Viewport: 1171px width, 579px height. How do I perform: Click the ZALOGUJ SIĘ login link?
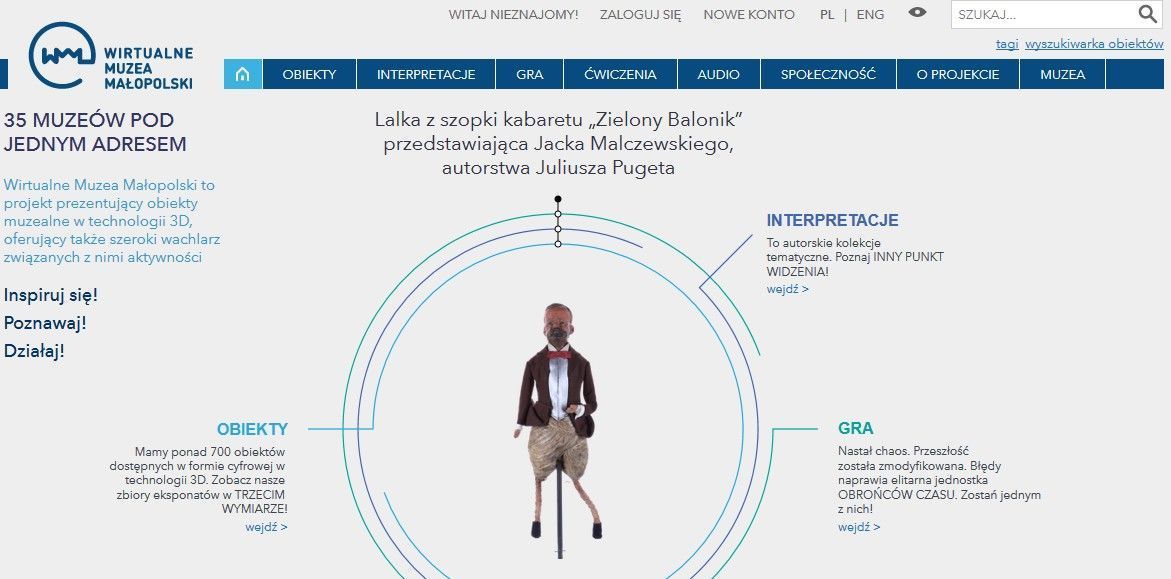click(x=641, y=14)
